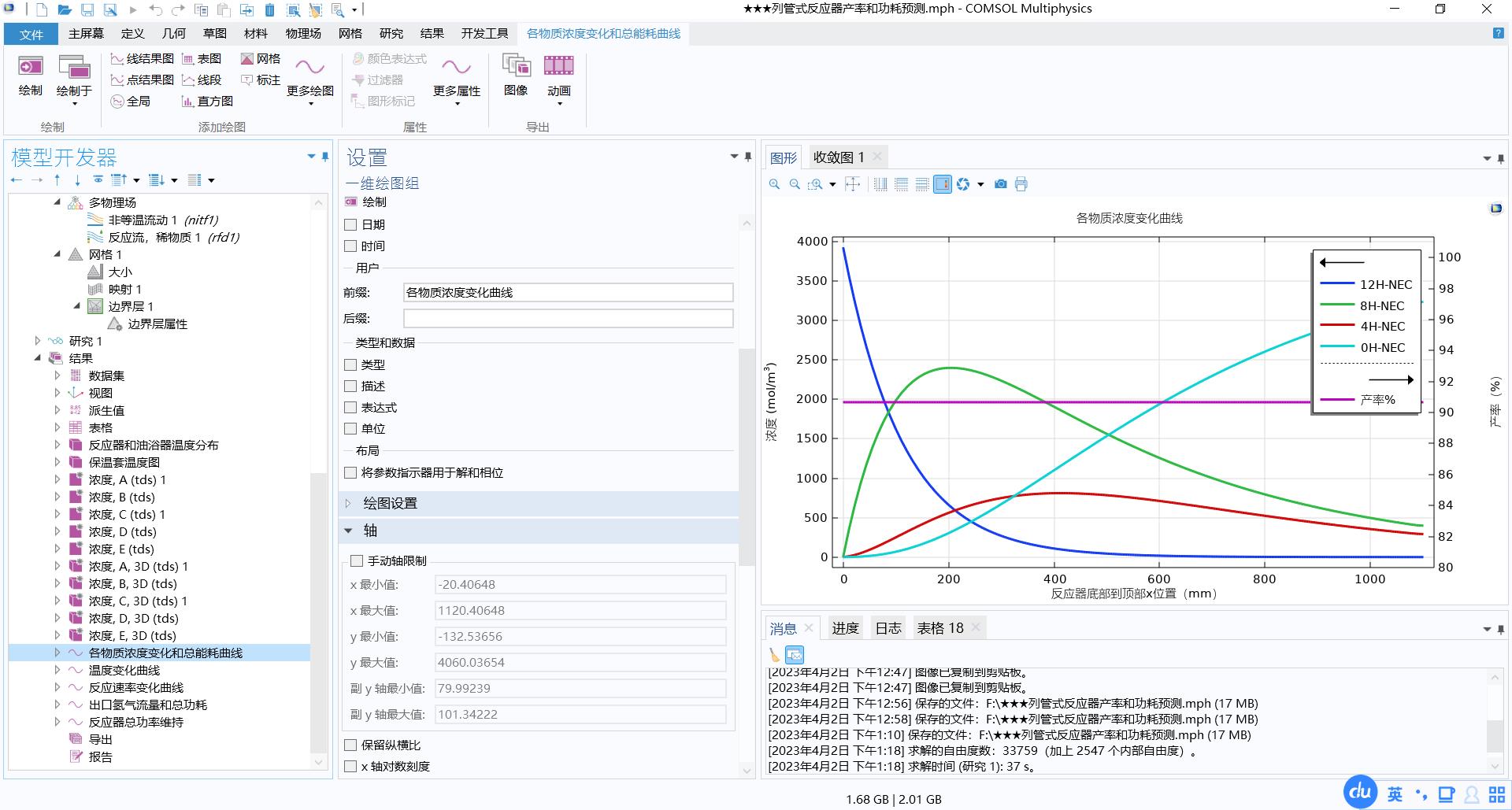Click the Settings panel vertical scrollbar
This screenshot has height=810, width=1512.
click(747, 457)
